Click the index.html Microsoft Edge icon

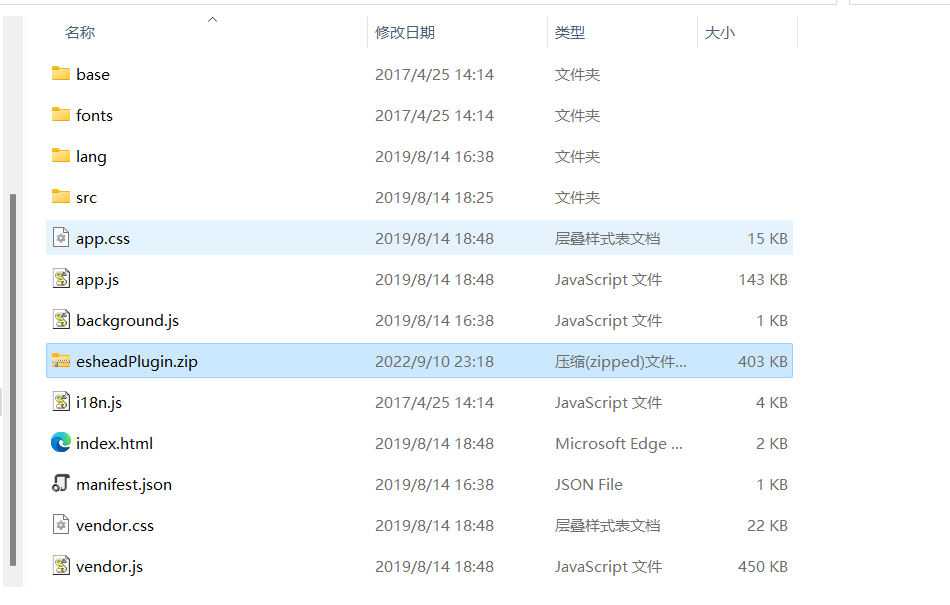[60, 443]
